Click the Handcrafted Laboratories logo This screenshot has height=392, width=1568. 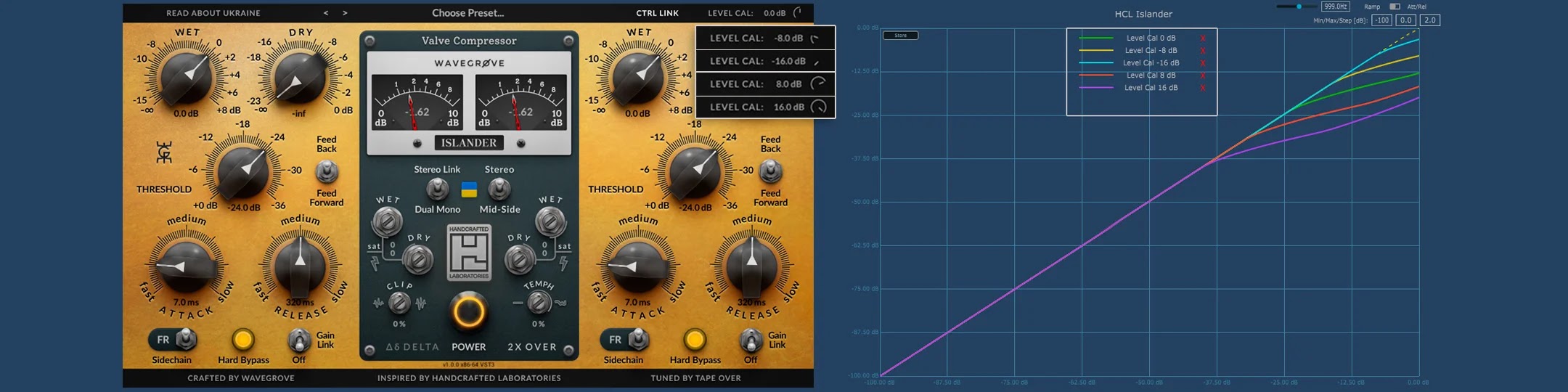pos(469,252)
